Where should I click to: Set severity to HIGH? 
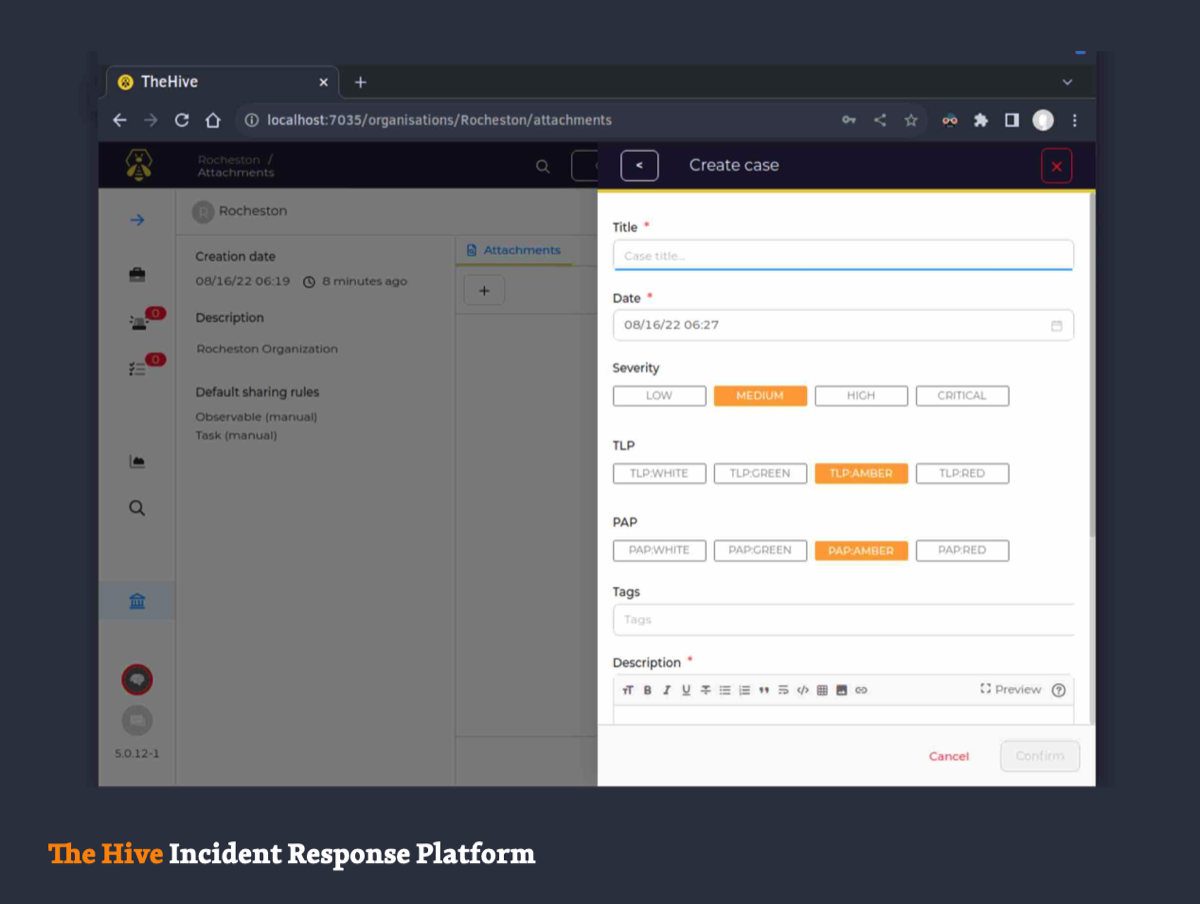pos(861,396)
